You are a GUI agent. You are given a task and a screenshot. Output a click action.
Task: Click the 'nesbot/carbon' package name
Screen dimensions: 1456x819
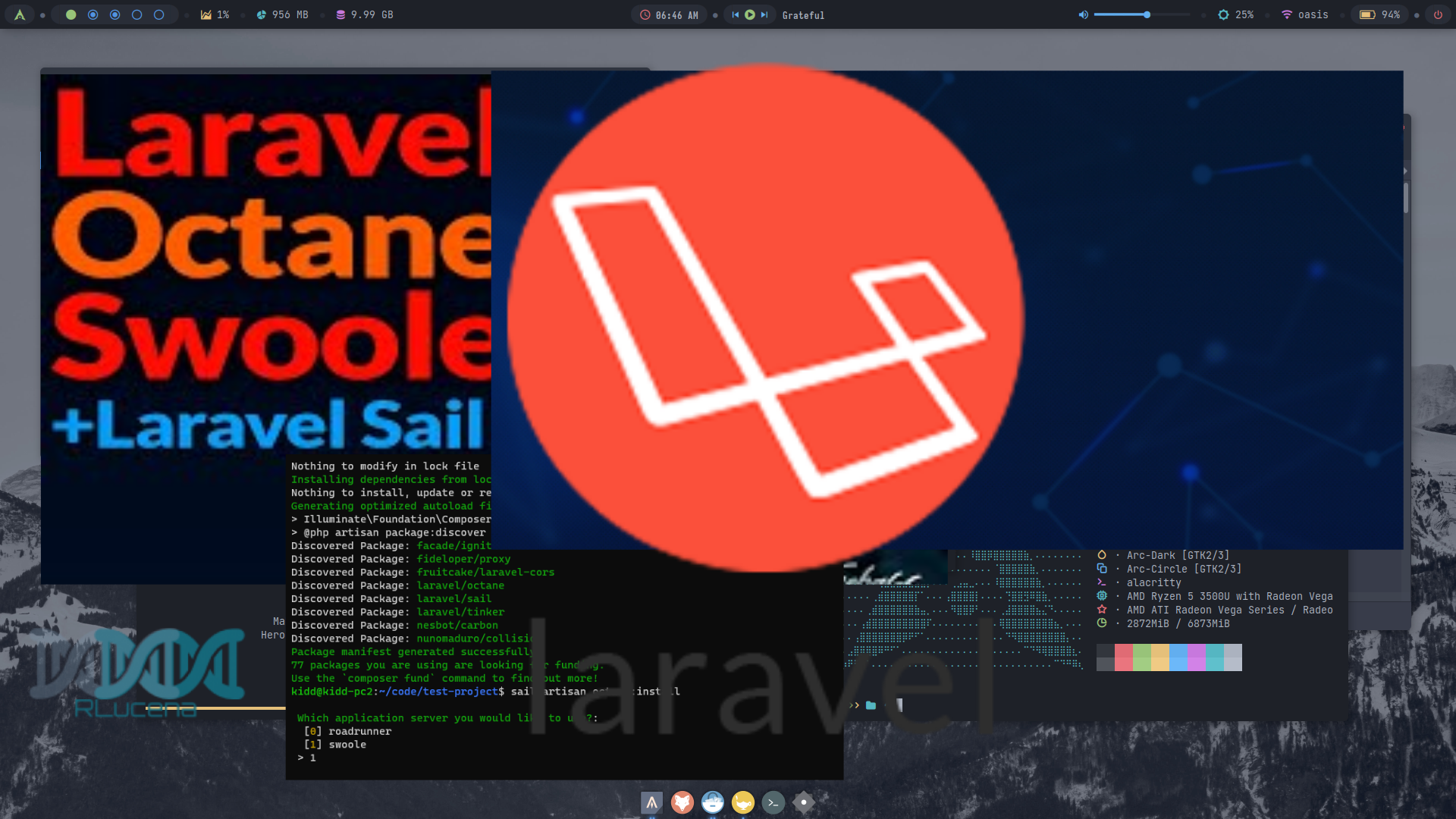coord(457,626)
